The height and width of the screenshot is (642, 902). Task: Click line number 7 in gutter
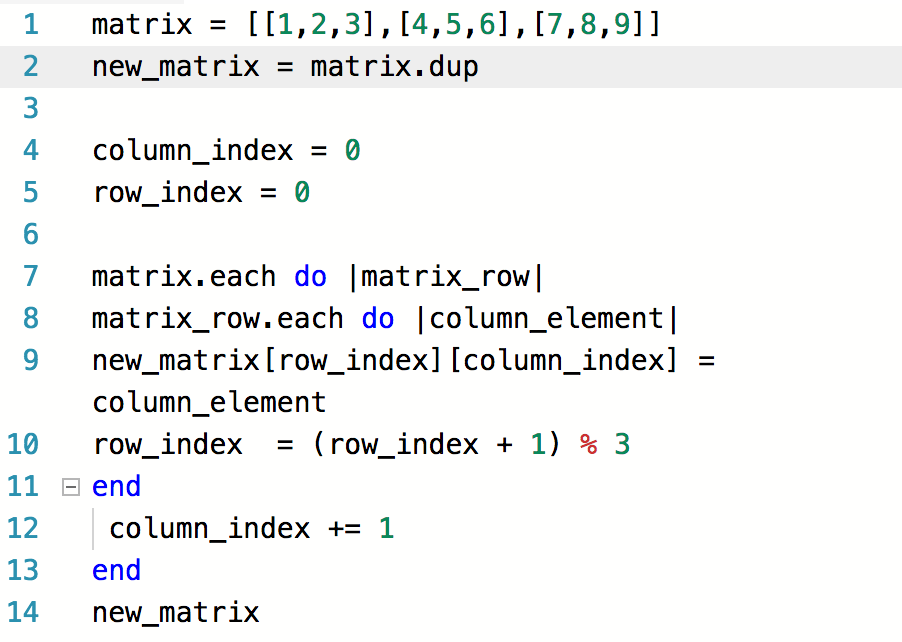click(31, 277)
